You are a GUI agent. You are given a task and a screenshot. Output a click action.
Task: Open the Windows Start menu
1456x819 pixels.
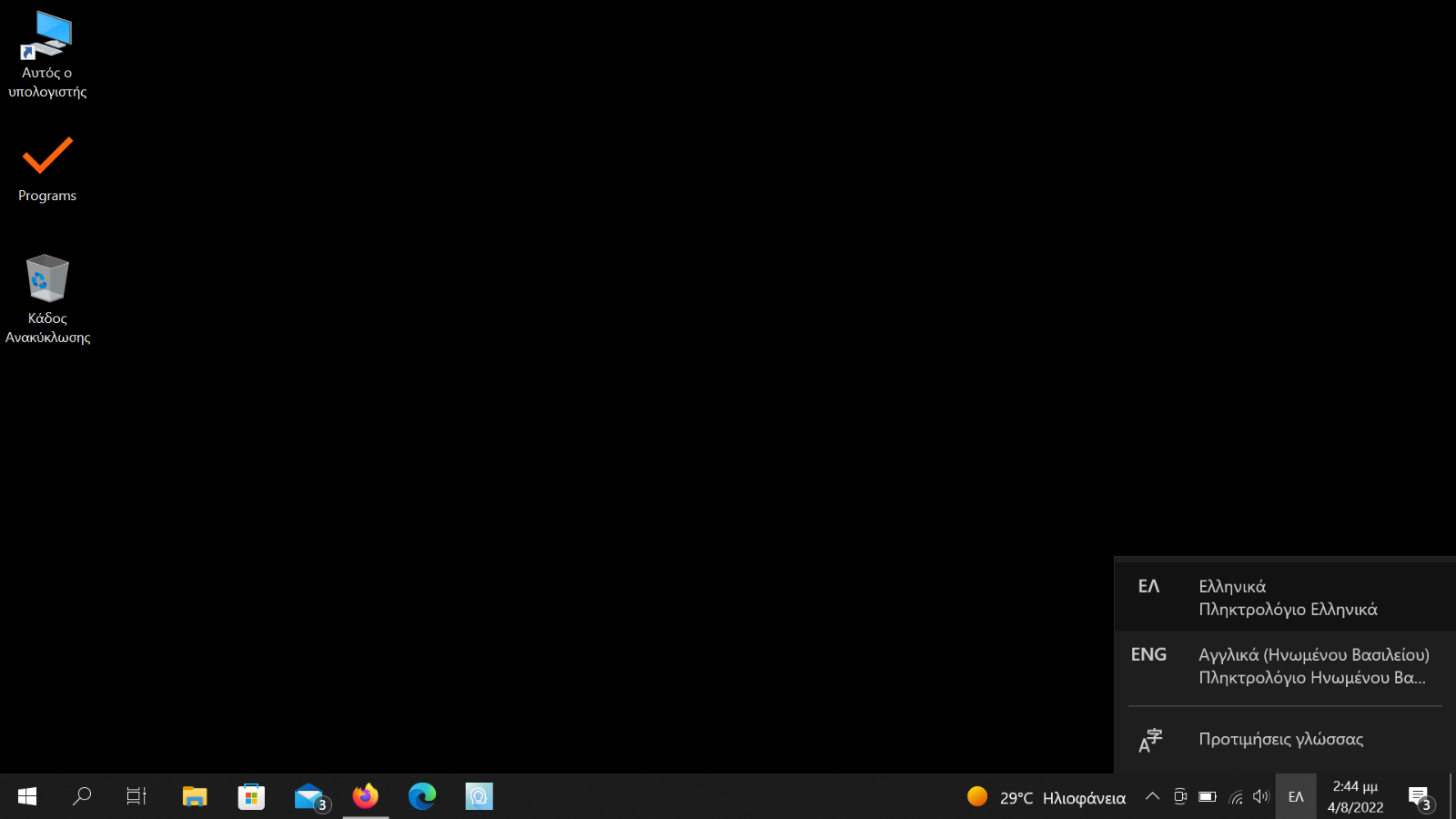point(27,797)
